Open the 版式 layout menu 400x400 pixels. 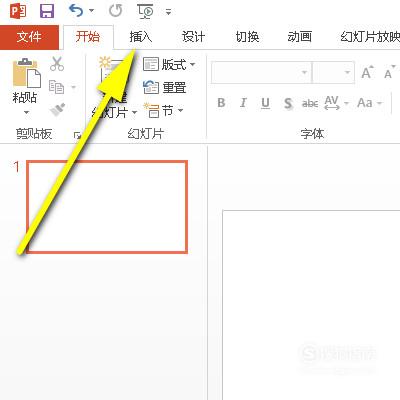[x=169, y=64]
